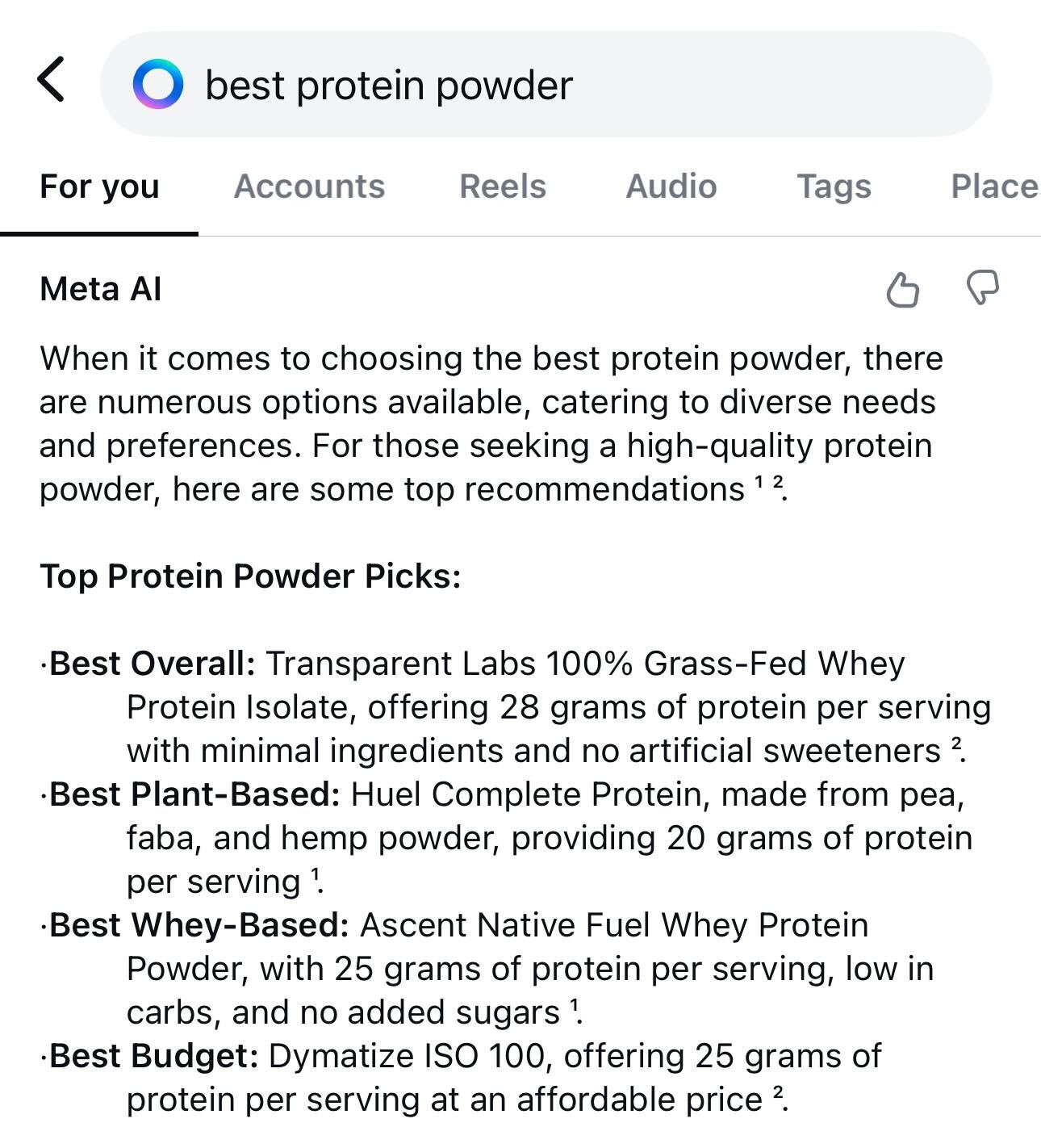Select the For you tab
1041x1148 pixels.
pos(99,187)
